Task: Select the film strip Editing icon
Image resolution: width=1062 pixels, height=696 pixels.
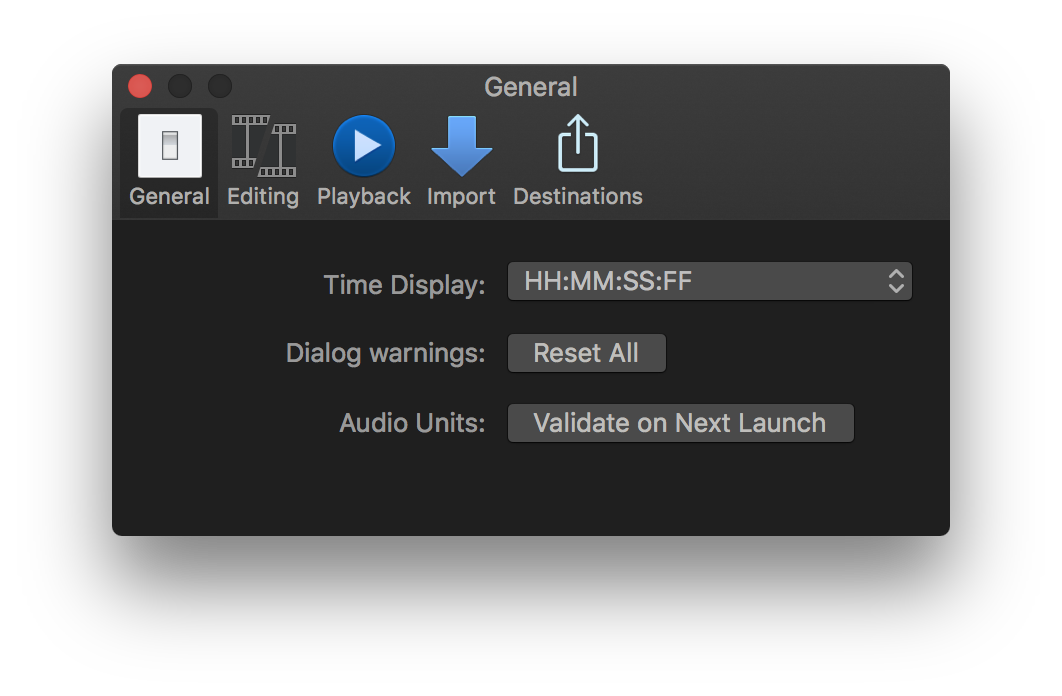Action: coord(262,145)
